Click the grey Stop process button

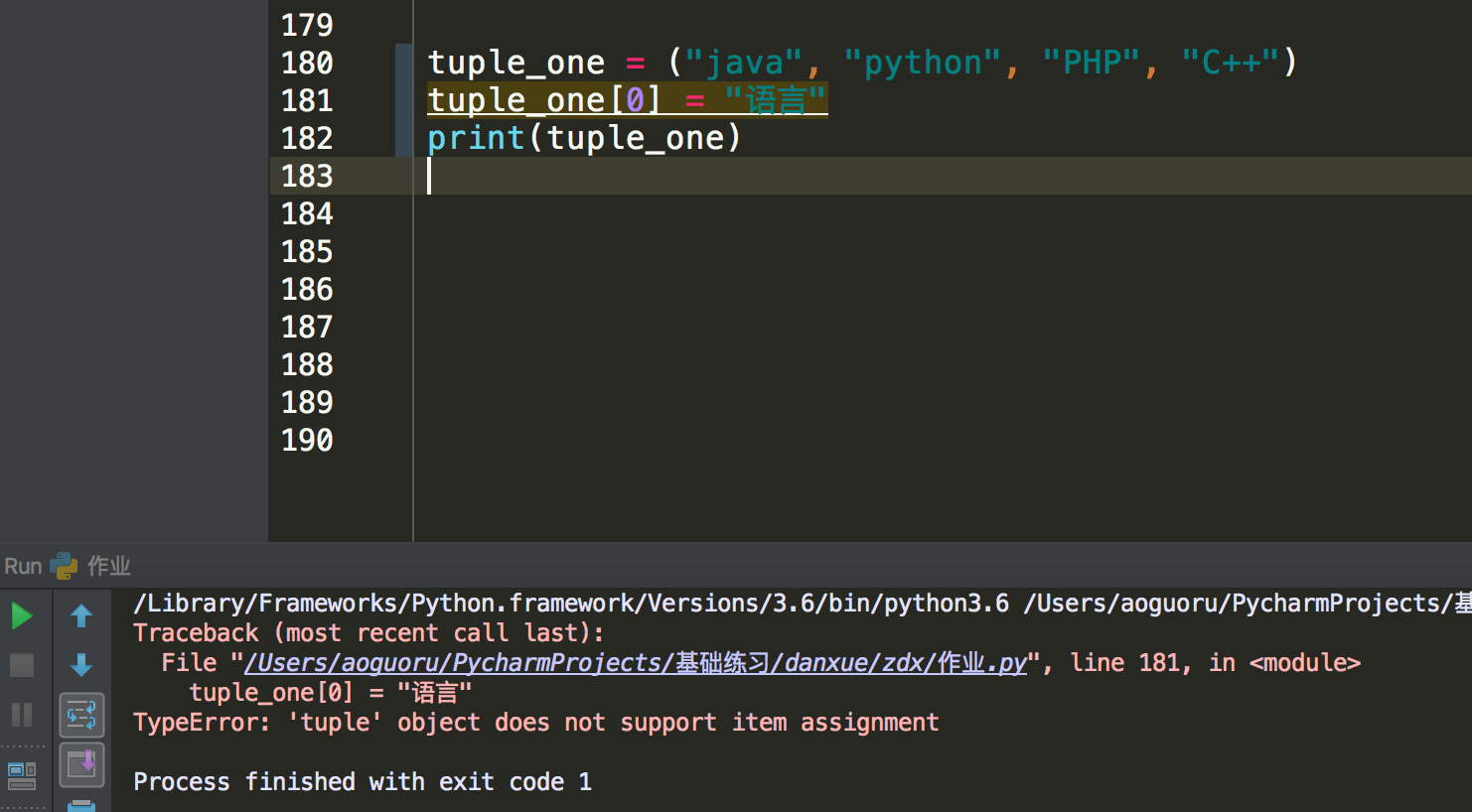(x=22, y=665)
